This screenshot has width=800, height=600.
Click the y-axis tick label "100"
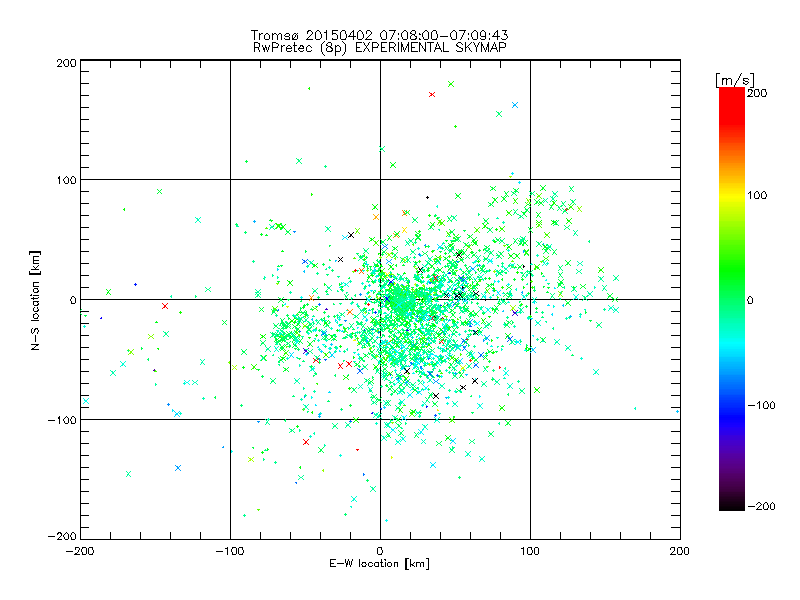click(x=66, y=180)
